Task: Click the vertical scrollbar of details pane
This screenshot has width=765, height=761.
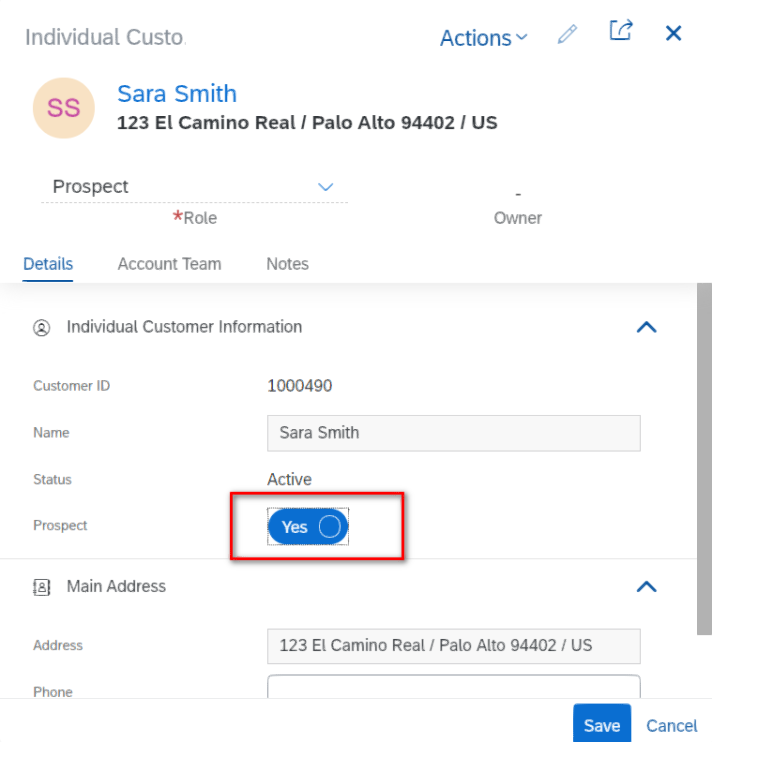Action: pos(704,459)
